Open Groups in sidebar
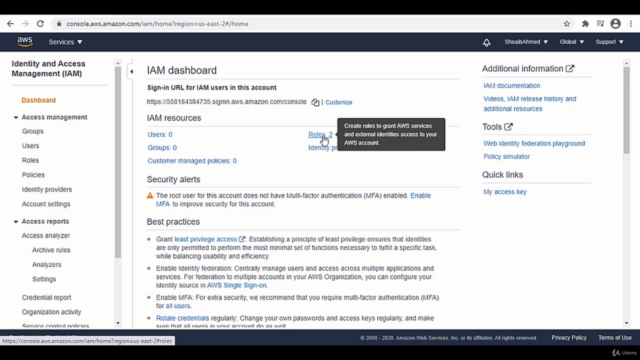 point(33,131)
